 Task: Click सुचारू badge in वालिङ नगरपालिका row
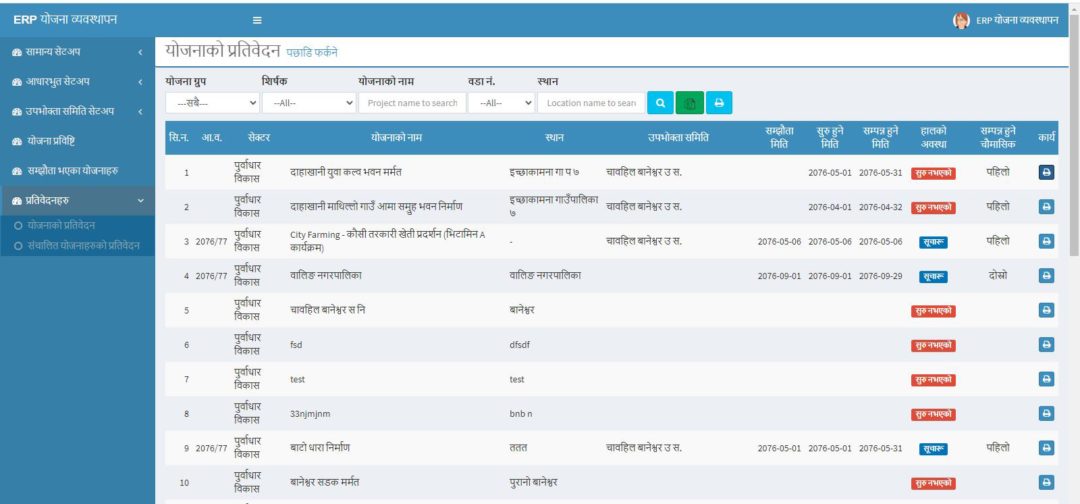933,277
